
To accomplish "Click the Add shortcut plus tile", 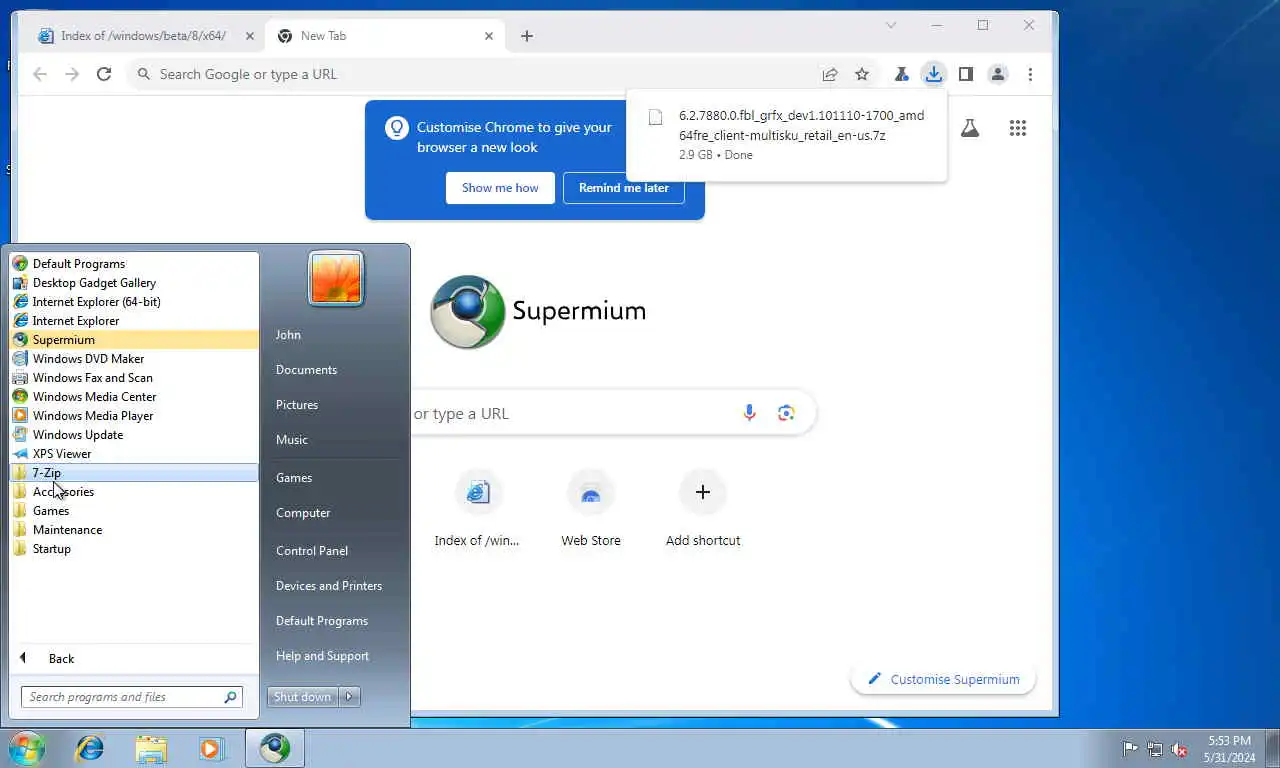I will click(703, 508).
